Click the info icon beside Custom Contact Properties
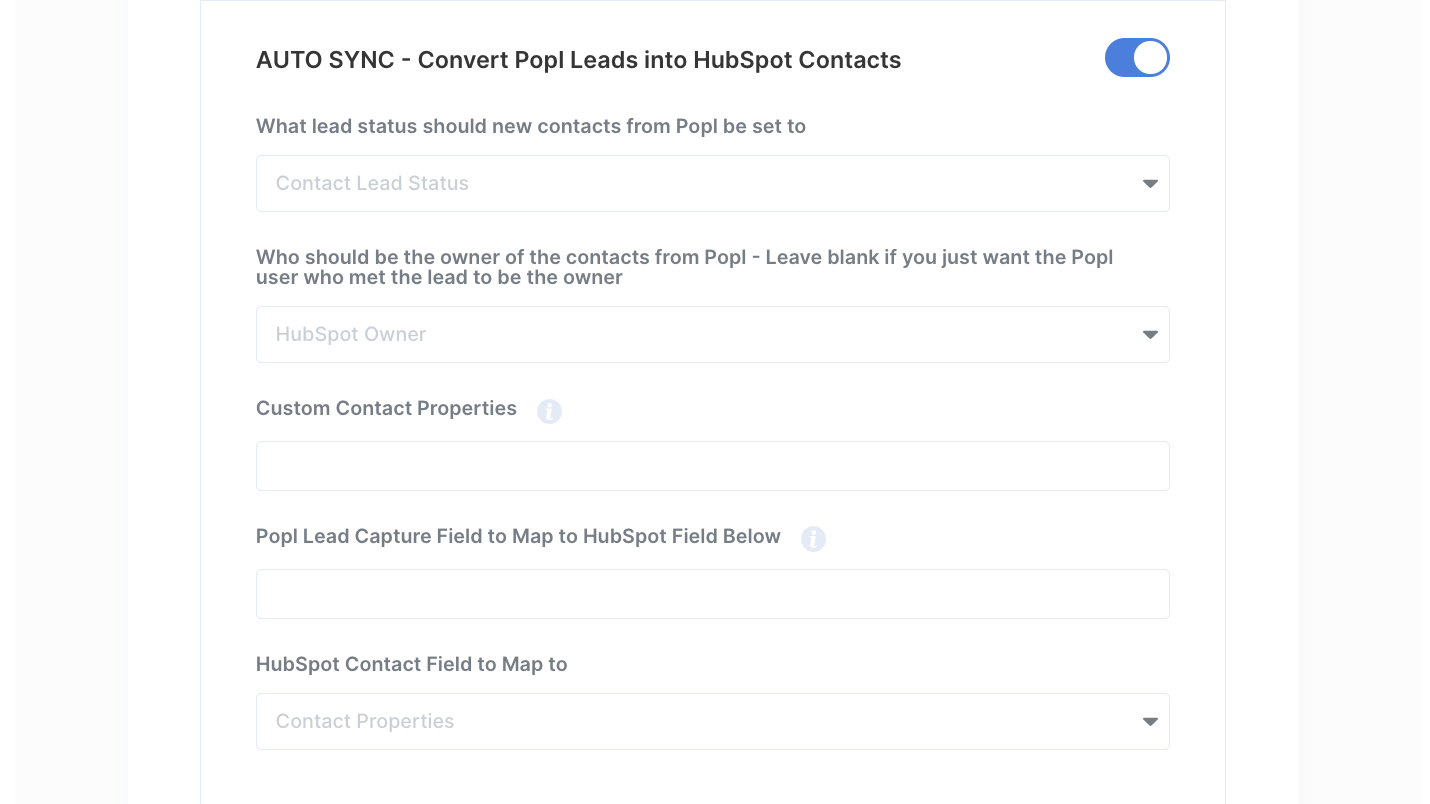 pos(549,411)
